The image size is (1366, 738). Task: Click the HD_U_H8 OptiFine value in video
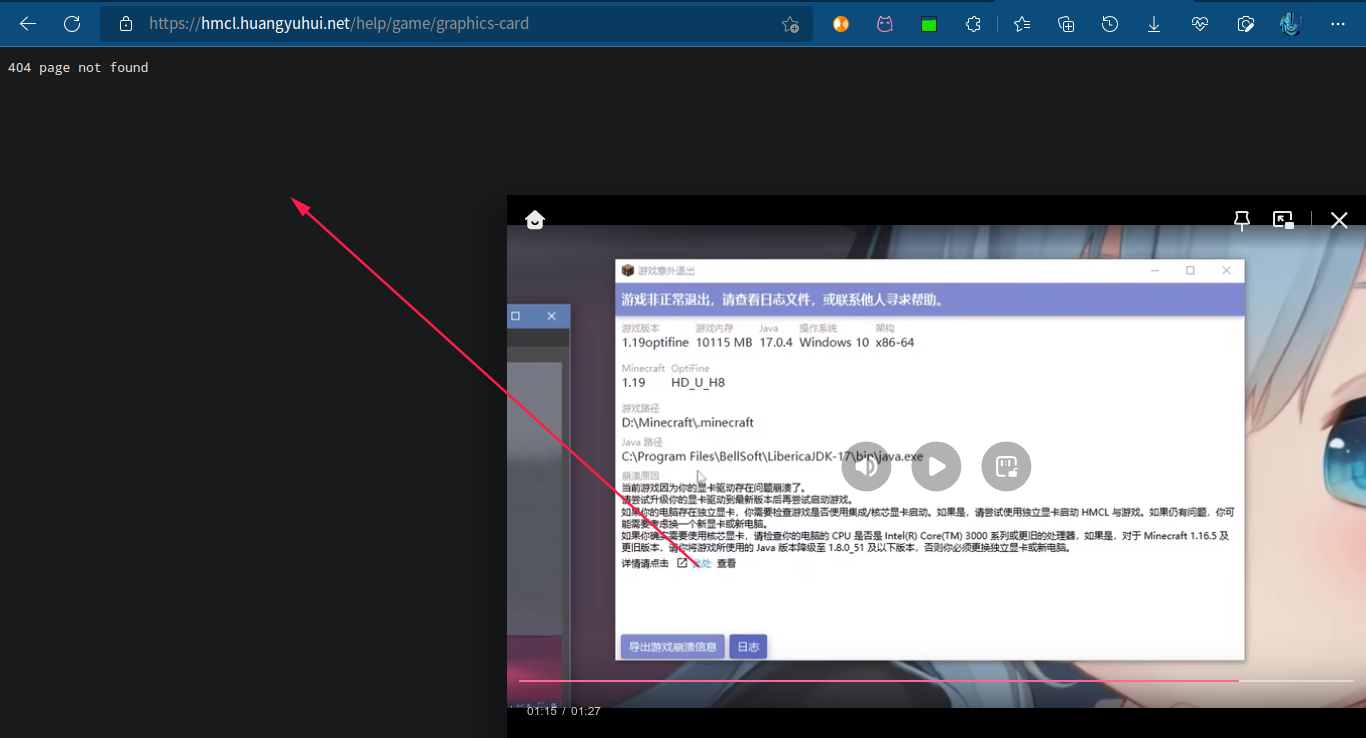coord(698,382)
